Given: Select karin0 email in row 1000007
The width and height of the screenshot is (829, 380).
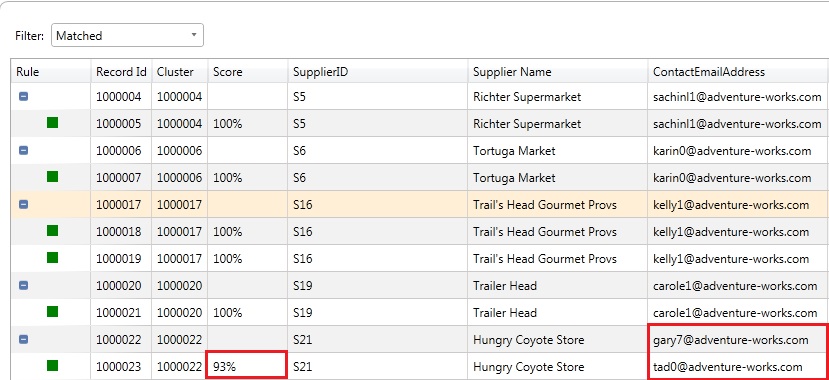Looking at the screenshot, I should [x=738, y=178].
